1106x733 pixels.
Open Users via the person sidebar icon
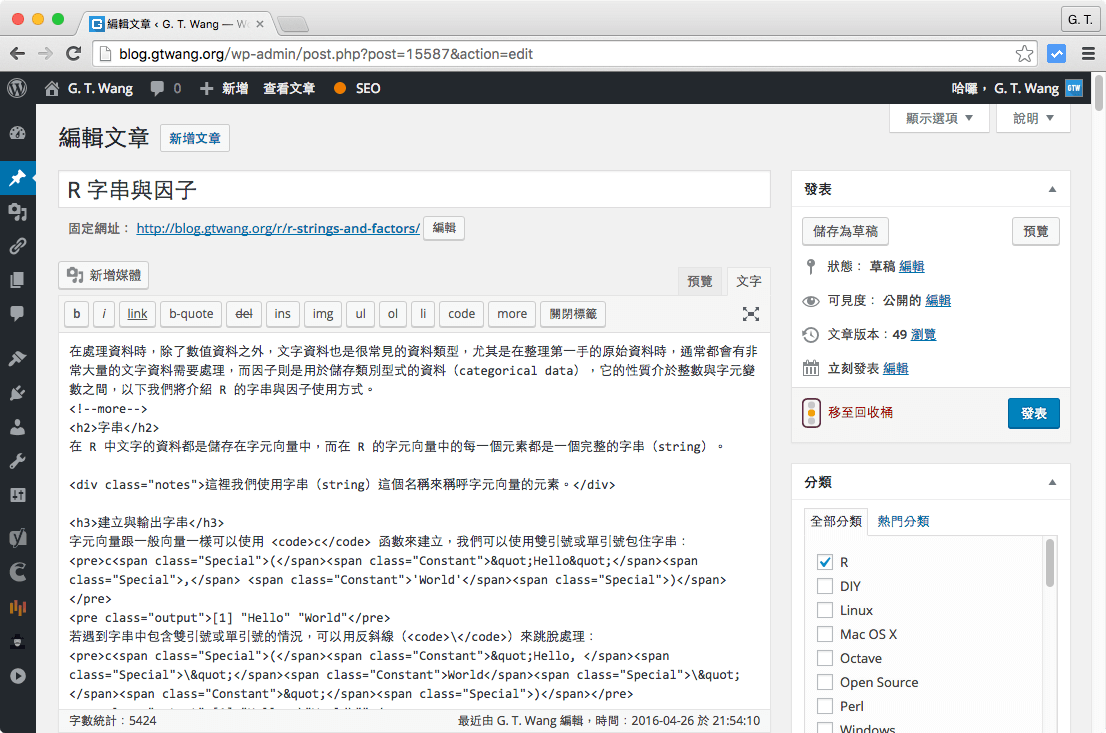click(x=17, y=427)
